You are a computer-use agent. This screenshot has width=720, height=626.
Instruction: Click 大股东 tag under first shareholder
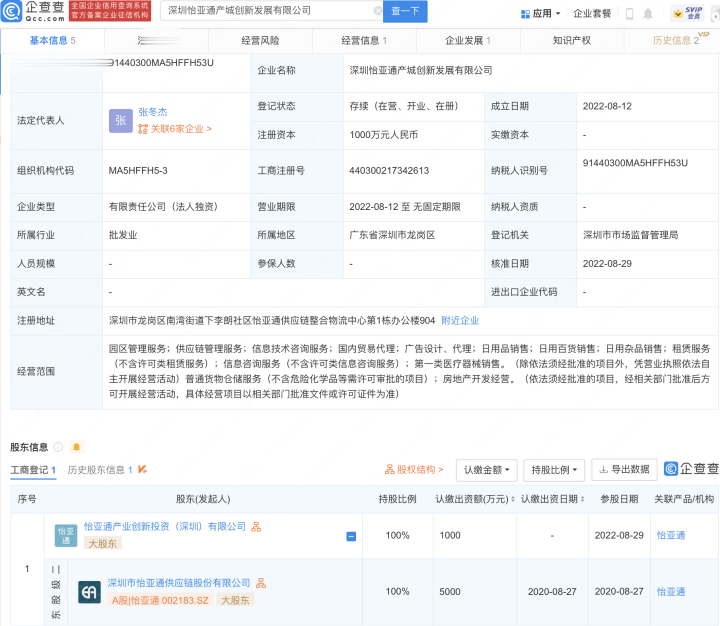point(102,544)
